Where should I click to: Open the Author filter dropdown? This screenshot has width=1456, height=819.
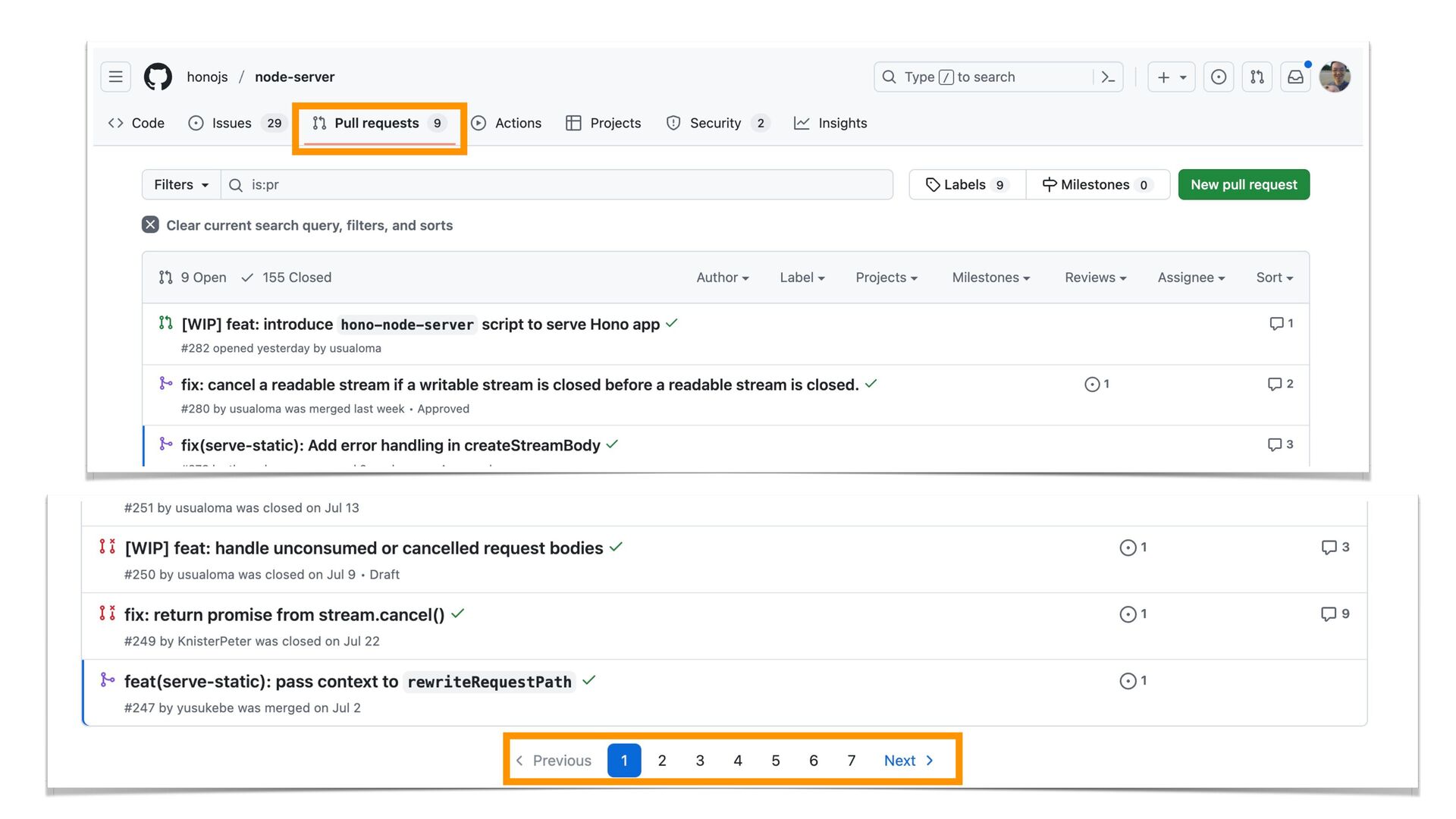pyautogui.click(x=722, y=278)
